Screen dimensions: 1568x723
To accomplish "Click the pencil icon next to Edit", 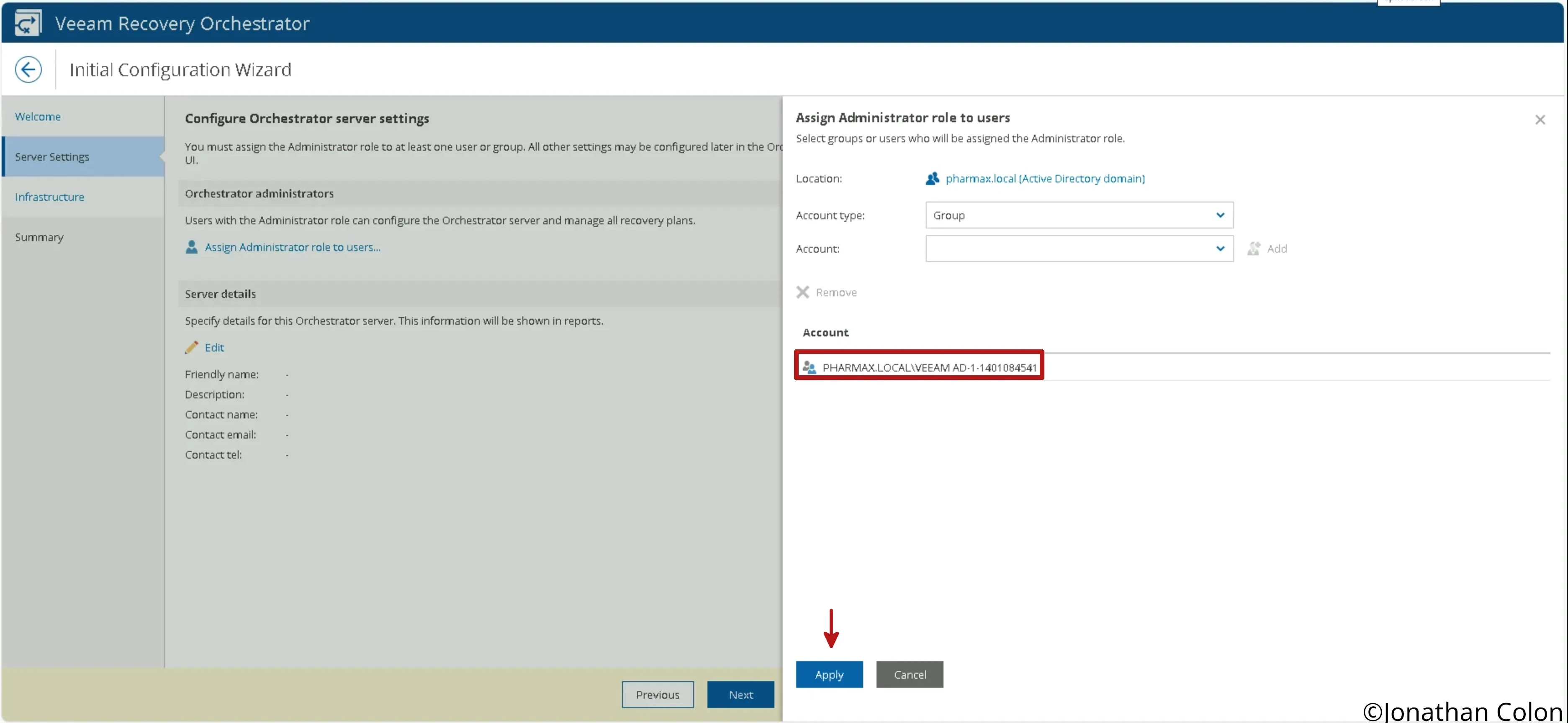I will pyautogui.click(x=192, y=348).
